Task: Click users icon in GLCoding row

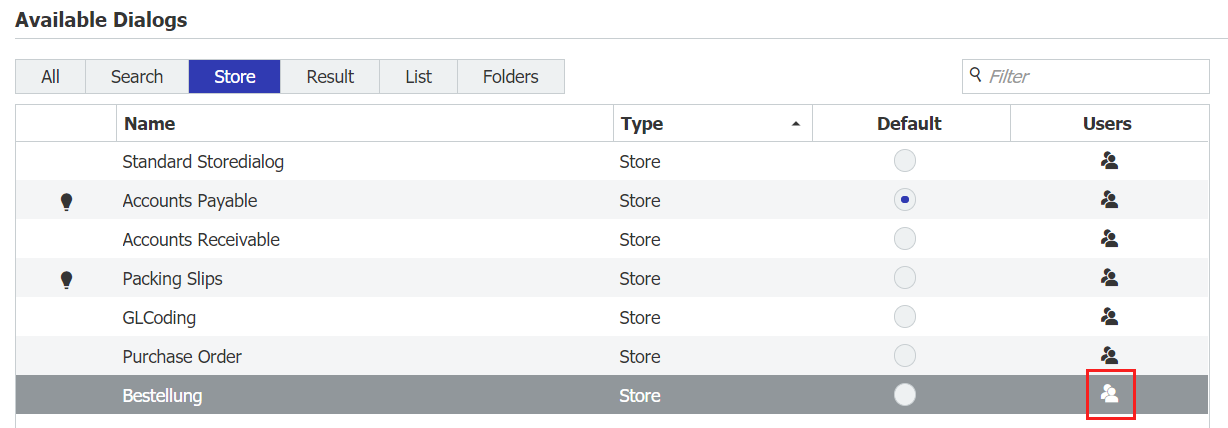Action: 1108,317
